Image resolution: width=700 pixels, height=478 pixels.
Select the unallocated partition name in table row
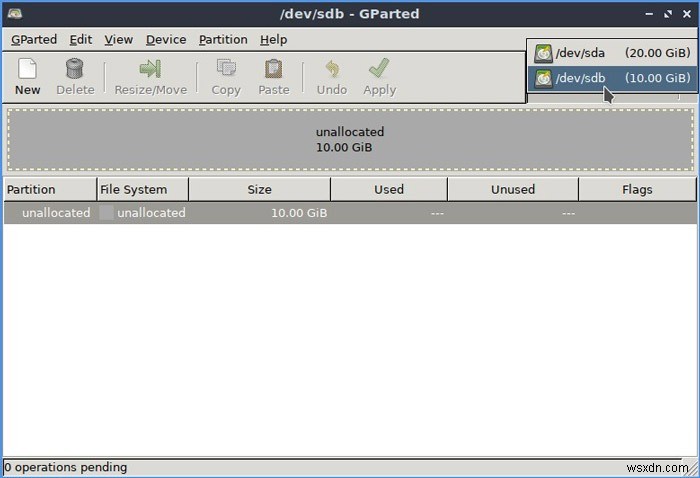pyautogui.click(x=56, y=213)
